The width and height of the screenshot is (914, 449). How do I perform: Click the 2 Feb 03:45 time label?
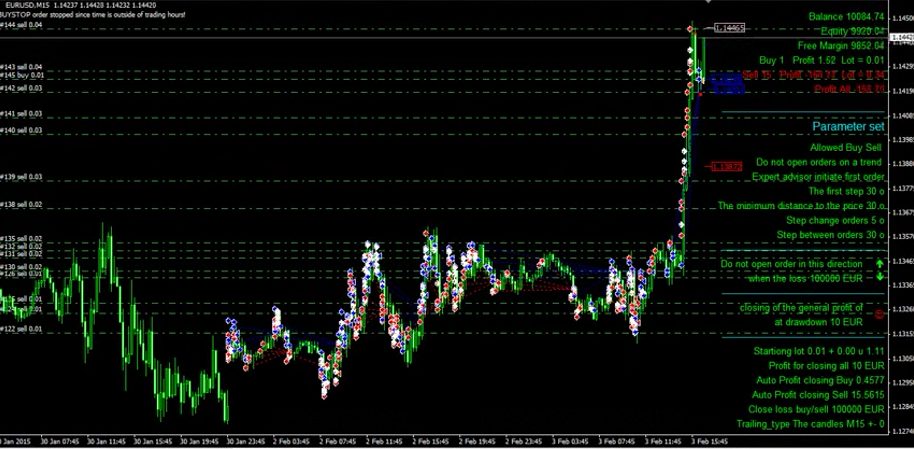290,442
